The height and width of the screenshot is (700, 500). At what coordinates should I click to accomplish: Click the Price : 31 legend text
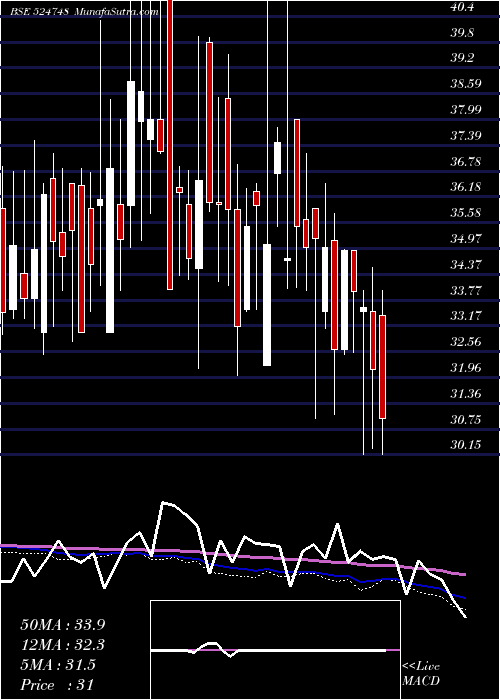[57, 685]
